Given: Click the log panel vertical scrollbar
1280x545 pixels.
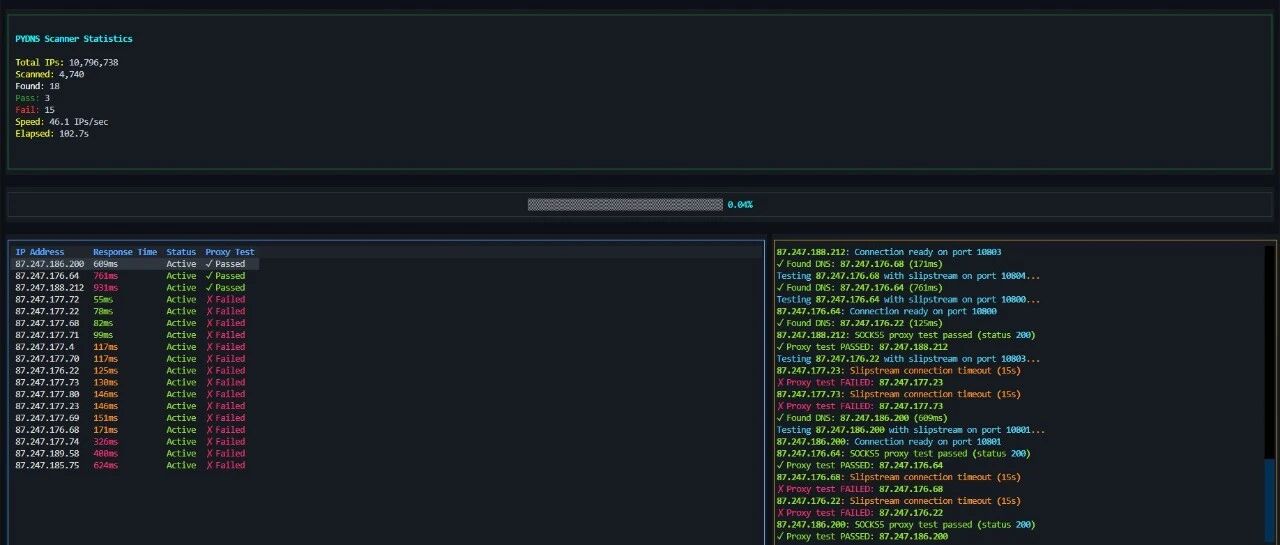Looking at the screenshot, I should pyautogui.click(x=1270, y=394).
